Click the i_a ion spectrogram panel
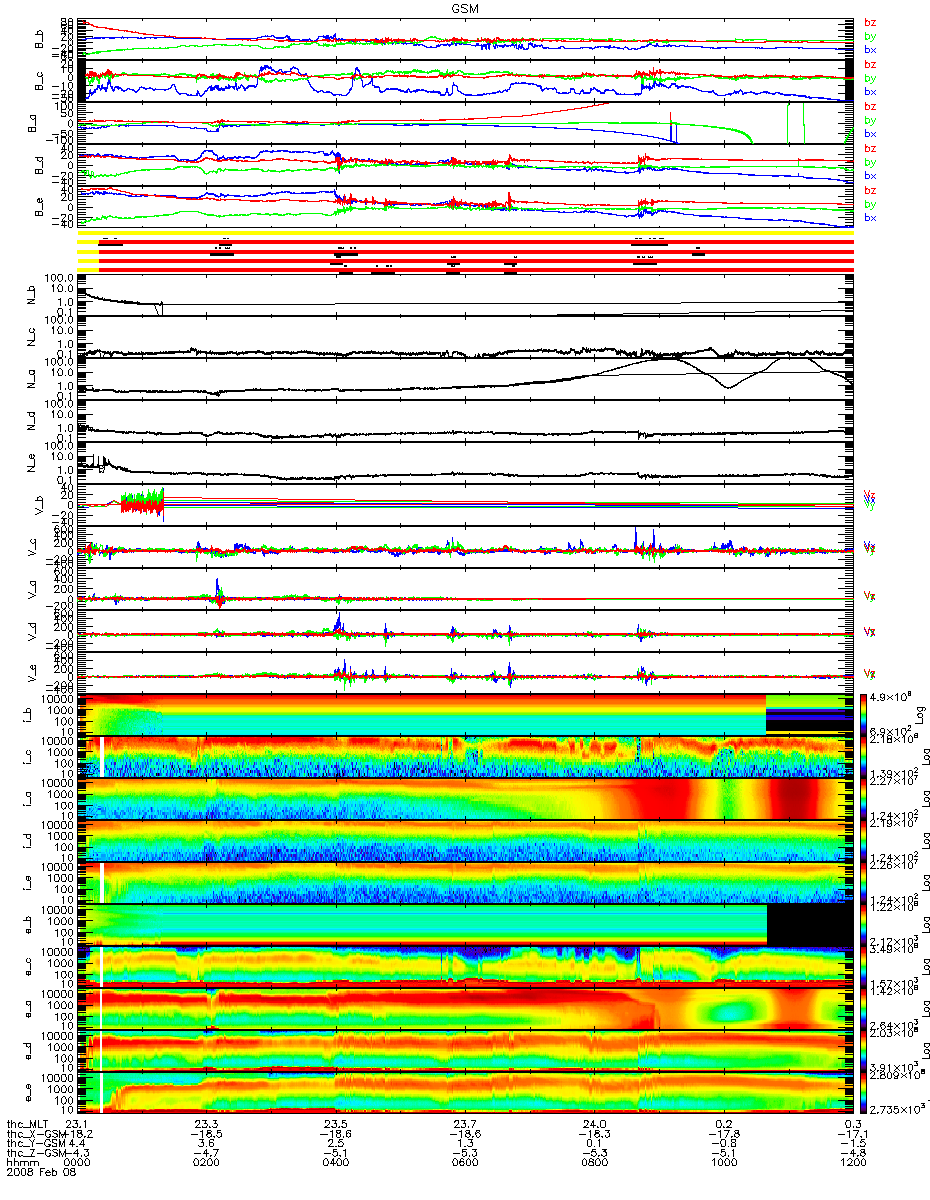The image size is (930, 1200). [x=466, y=798]
